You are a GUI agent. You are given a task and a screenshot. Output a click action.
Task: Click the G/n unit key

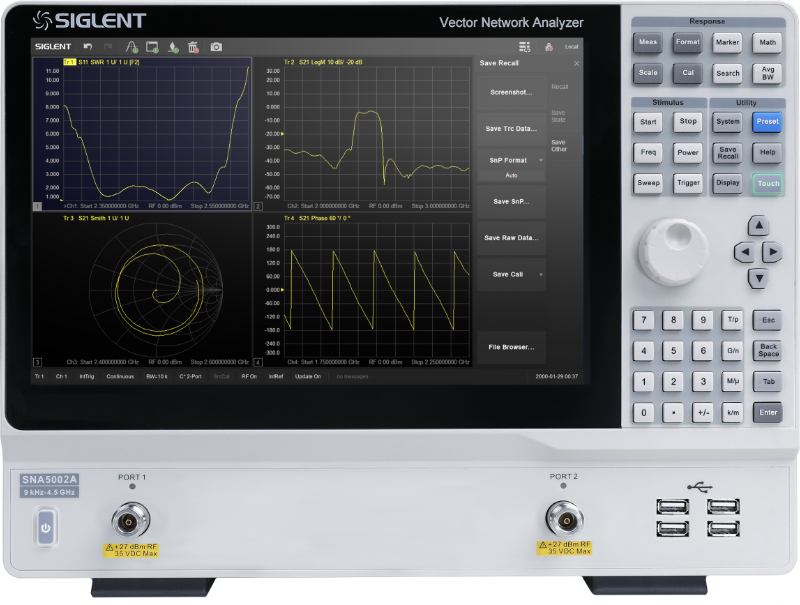point(733,351)
